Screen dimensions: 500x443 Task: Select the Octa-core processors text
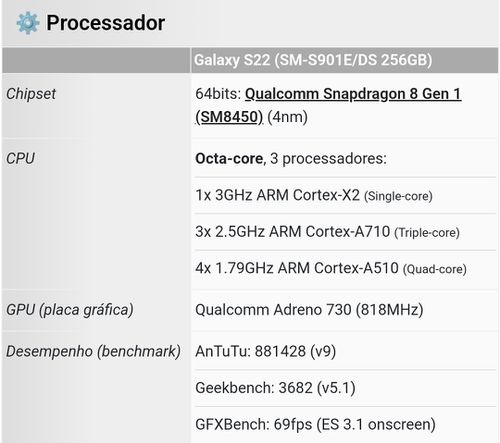[x=291, y=159]
